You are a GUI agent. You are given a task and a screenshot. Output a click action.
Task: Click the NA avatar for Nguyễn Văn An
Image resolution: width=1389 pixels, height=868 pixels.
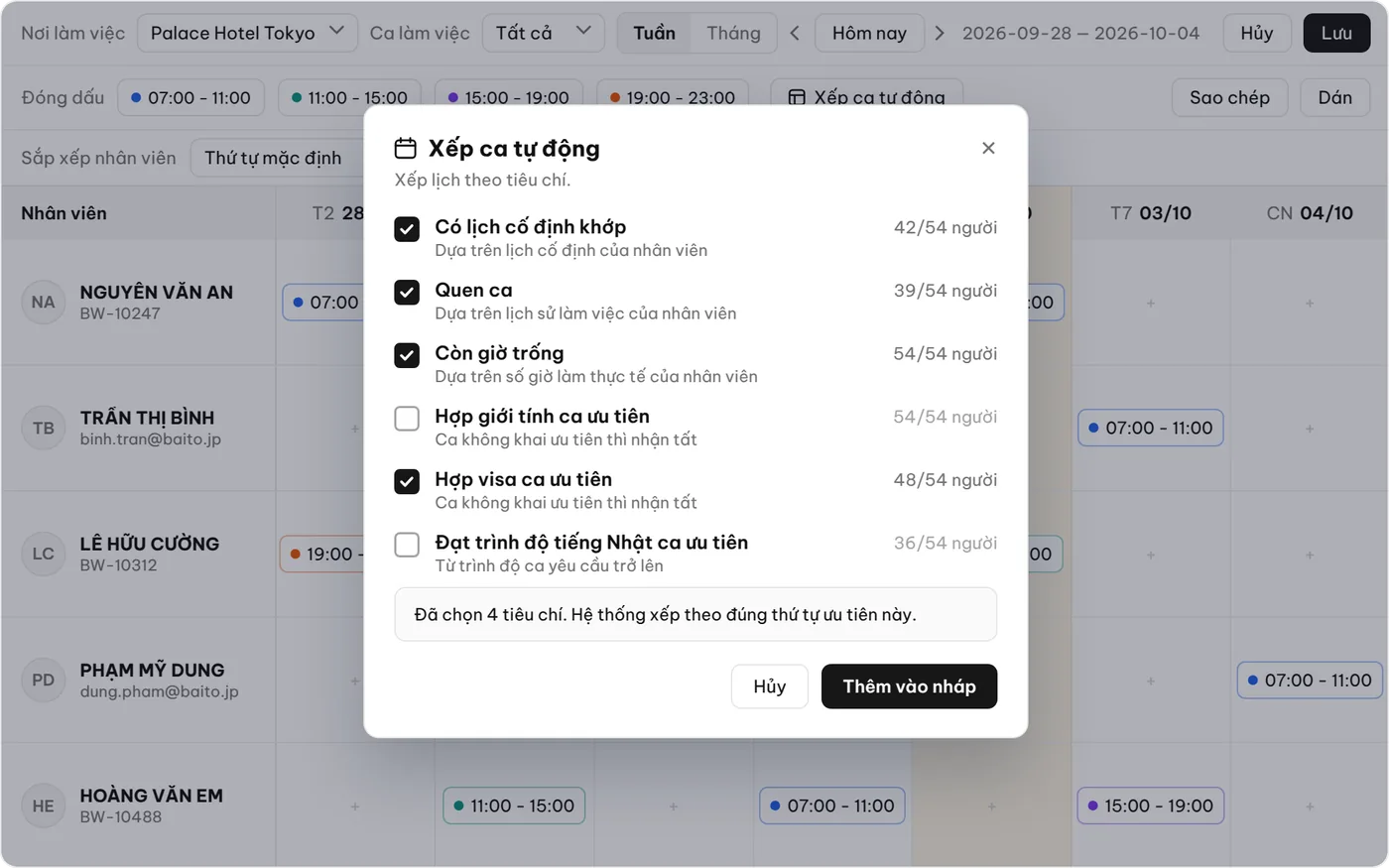pyautogui.click(x=43, y=303)
